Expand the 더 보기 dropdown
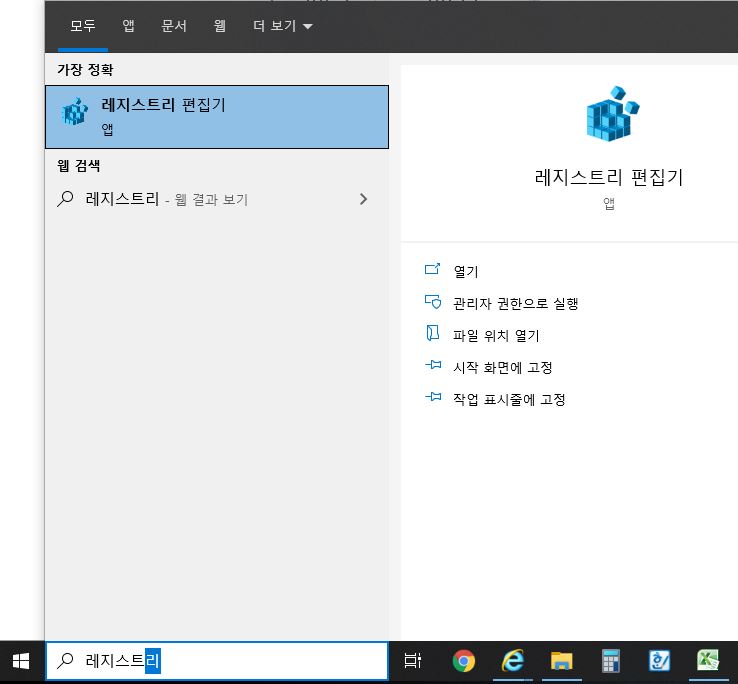This screenshot has height=684, width=738. click(282, 25)
